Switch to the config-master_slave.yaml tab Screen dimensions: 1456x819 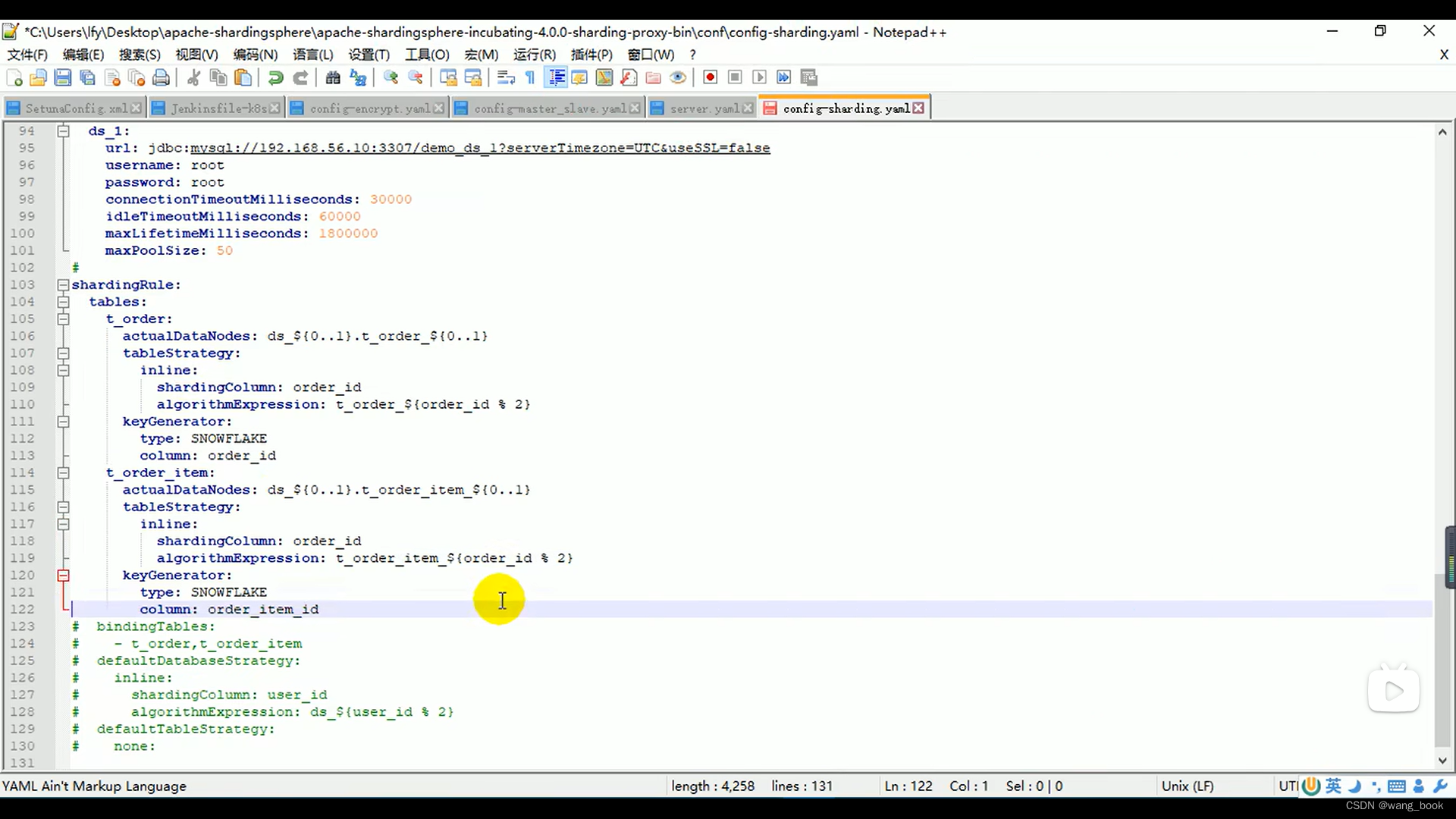(549, 108)
